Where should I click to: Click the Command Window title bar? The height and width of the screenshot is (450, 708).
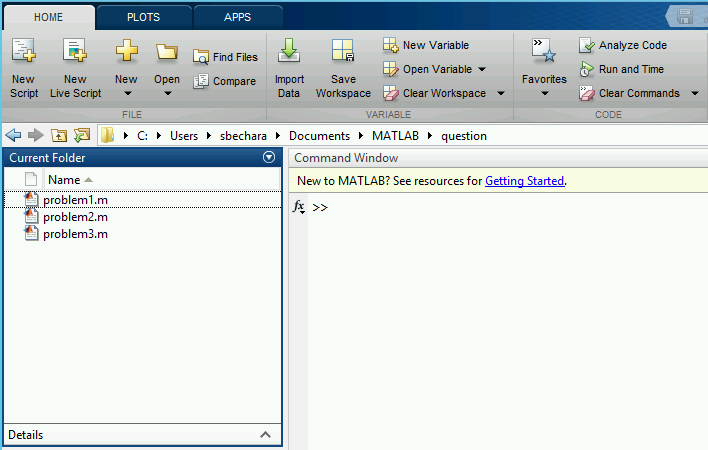click(x=498, y=158)
